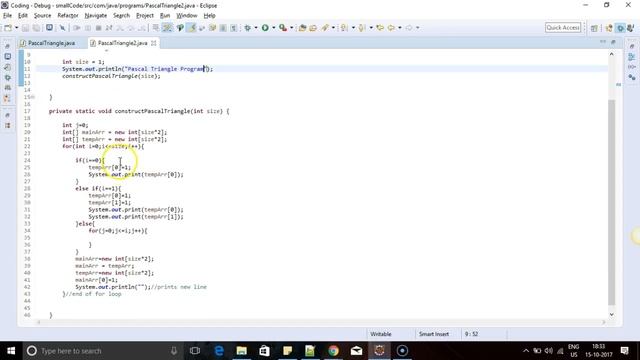
Task: Open File Explorer from the taskbar
Action: (242, 351)
